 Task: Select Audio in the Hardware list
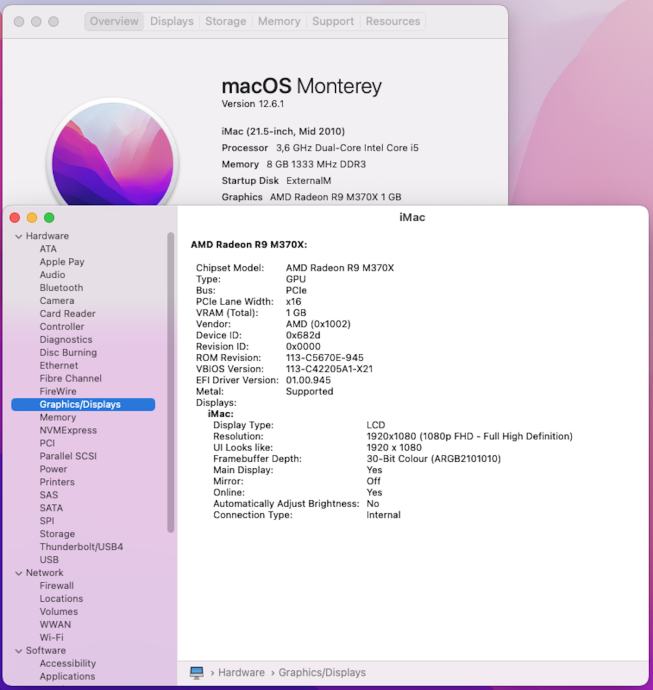[x=52, y=275]
